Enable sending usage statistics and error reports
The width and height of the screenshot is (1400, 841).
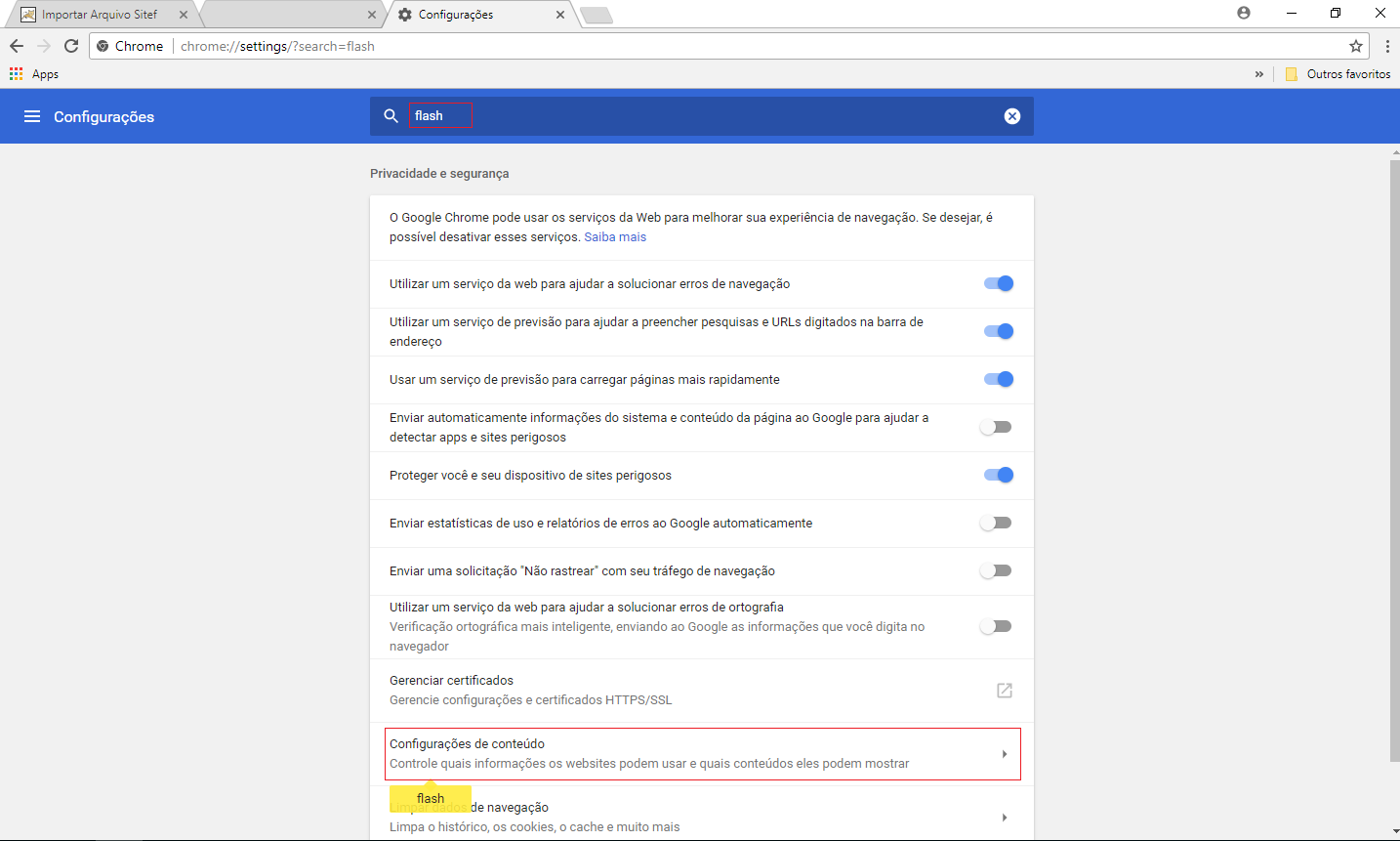[x=996, y=523]
